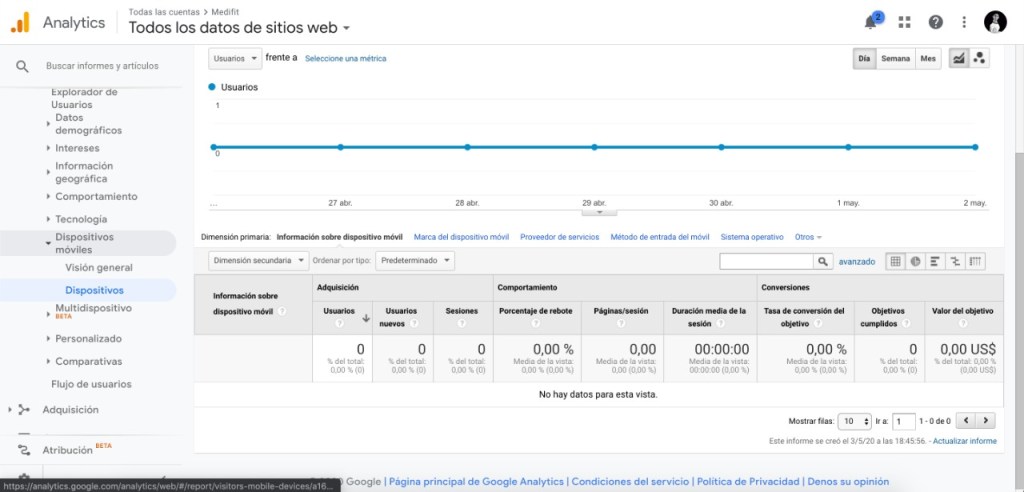Click the Google Analytics logo
This screenshot has height=492, width=1024.
pyautogui.click(x=20, y=22)
